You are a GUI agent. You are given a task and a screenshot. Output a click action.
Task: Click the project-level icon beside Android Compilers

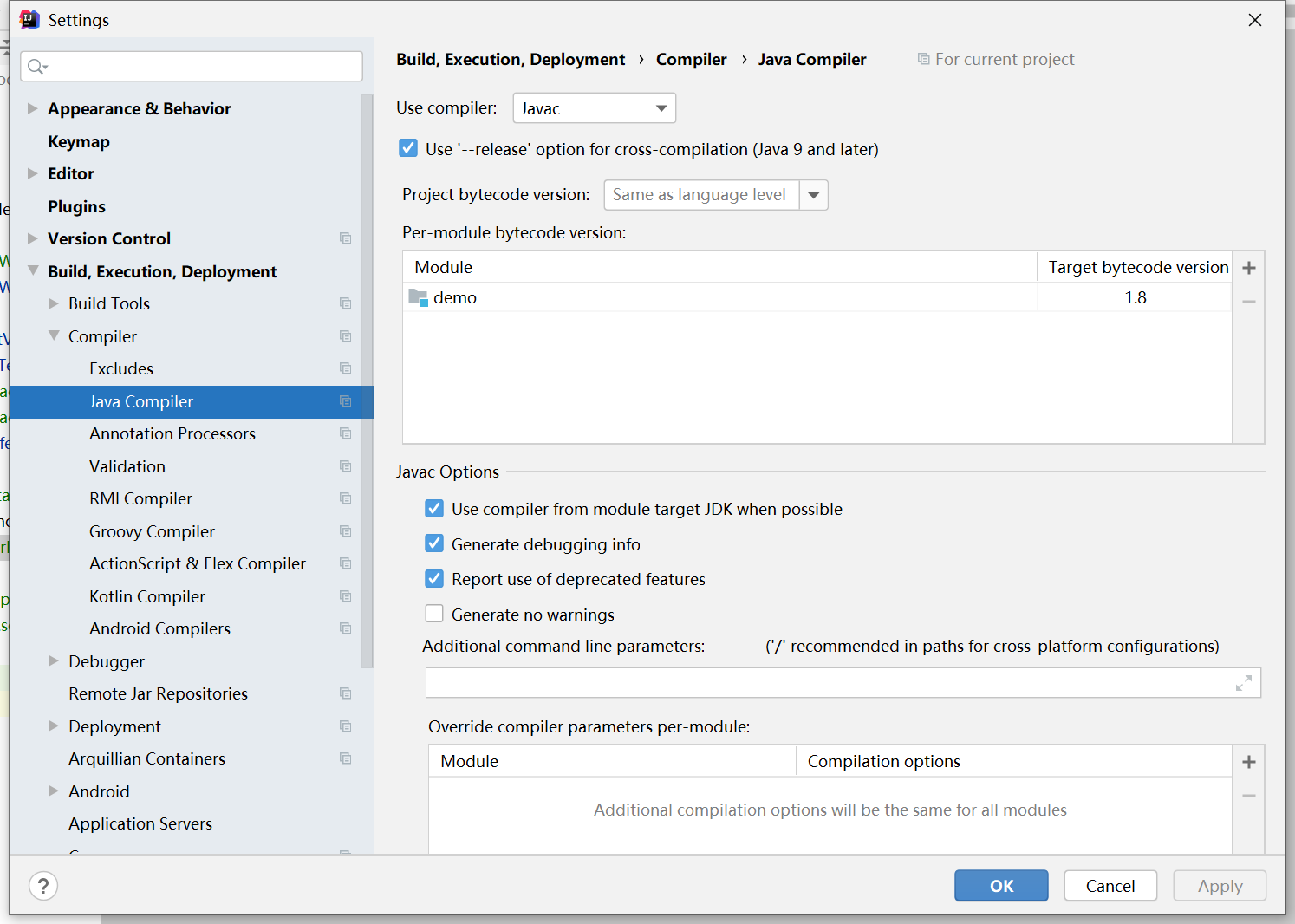pyautogui.click(x=346, y=628)
